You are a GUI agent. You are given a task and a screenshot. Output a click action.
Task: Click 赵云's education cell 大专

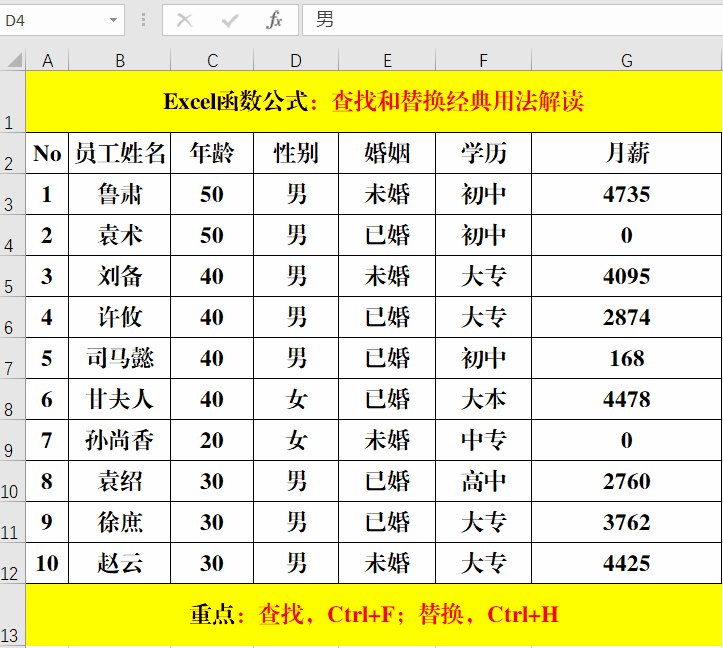click(483, 563)
